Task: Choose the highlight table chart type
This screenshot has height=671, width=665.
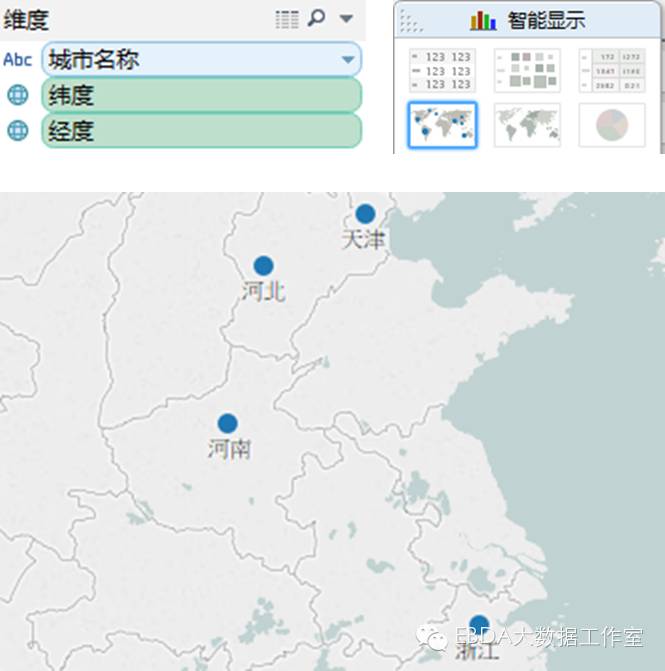Action: [612, 71]
